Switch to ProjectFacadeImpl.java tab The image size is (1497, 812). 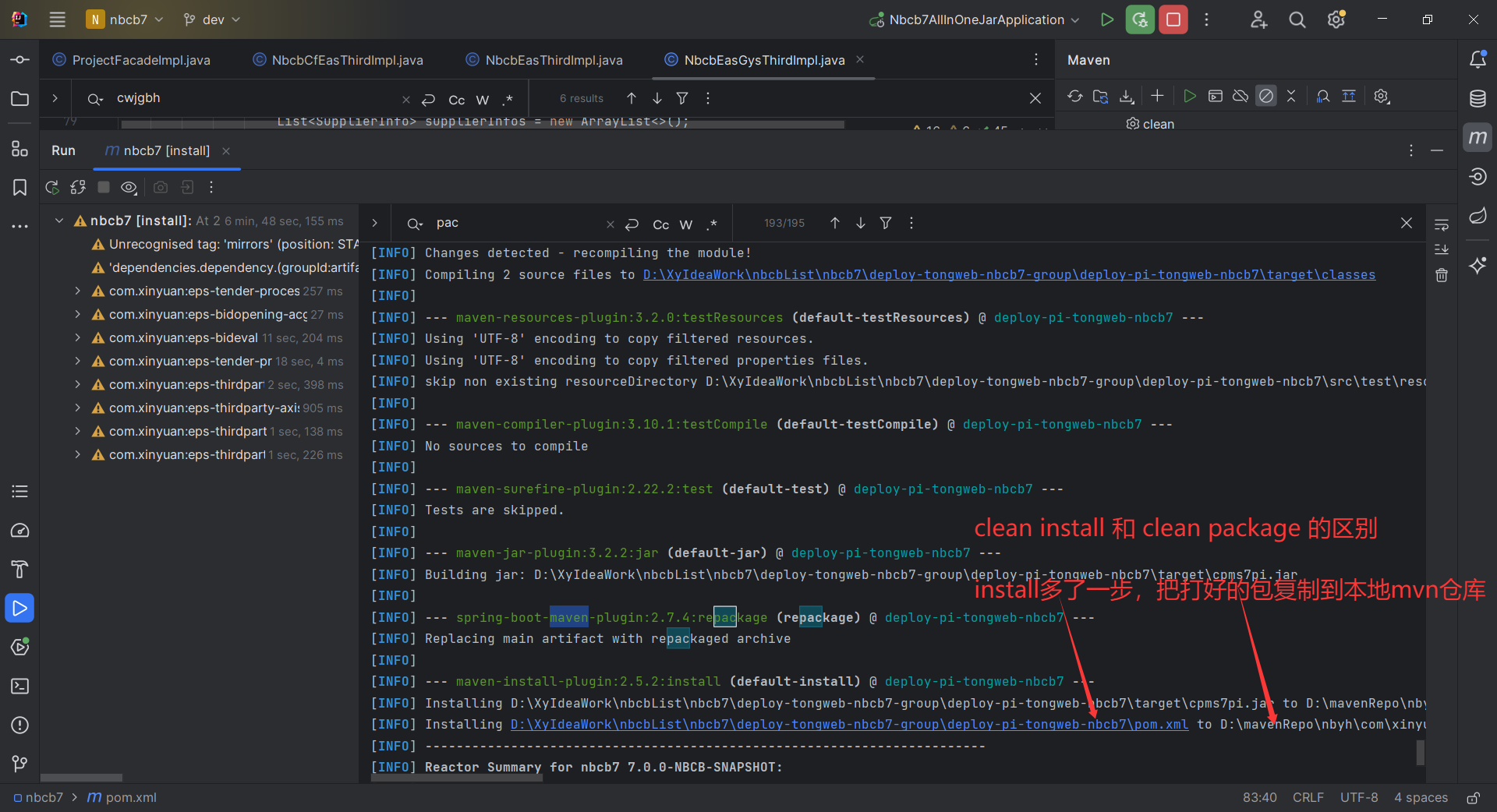(x=132, y=60)
